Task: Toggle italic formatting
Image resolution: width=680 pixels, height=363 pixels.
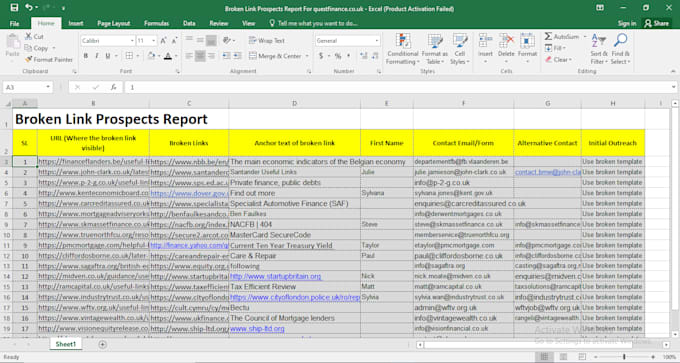Action: click(x=96, y=56)
